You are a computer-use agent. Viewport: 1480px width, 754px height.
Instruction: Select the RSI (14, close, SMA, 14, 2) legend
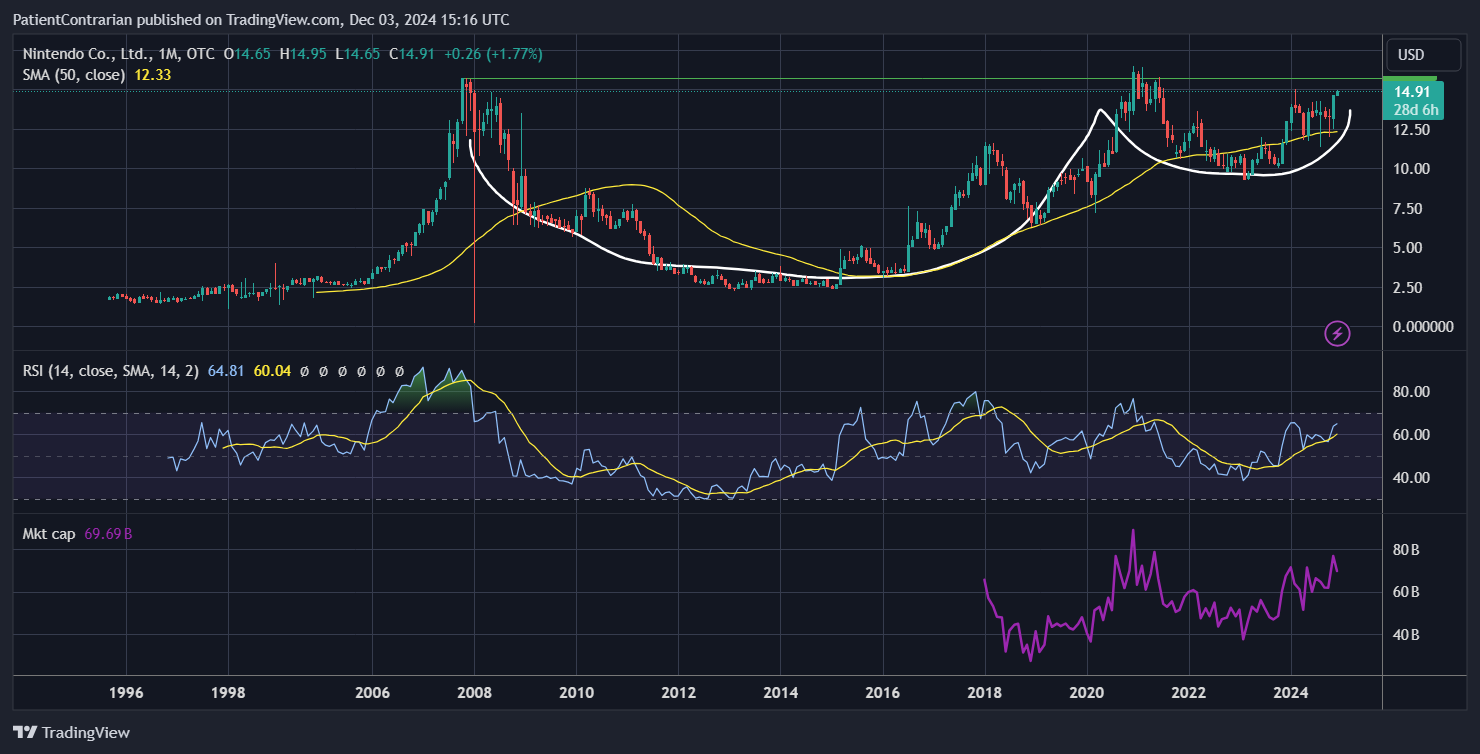click(x=111, y=371)
